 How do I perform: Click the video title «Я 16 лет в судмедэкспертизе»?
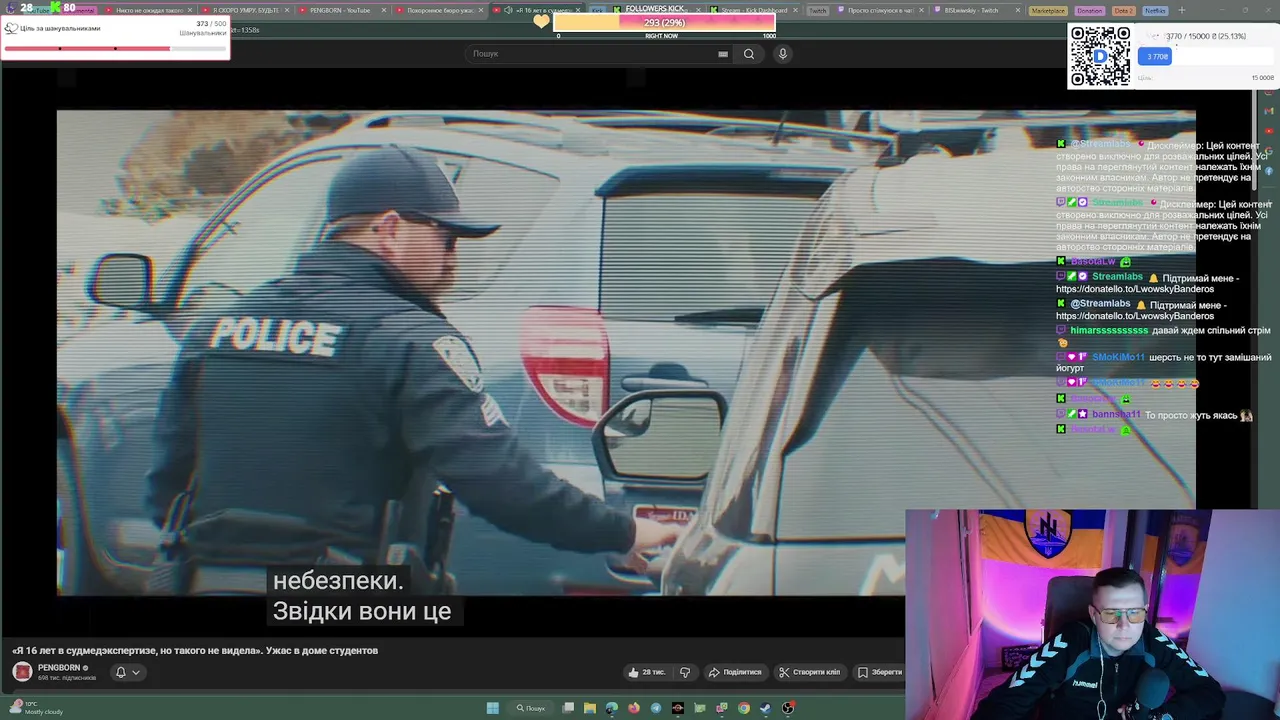pyautogui.click(x=195, y=650)
